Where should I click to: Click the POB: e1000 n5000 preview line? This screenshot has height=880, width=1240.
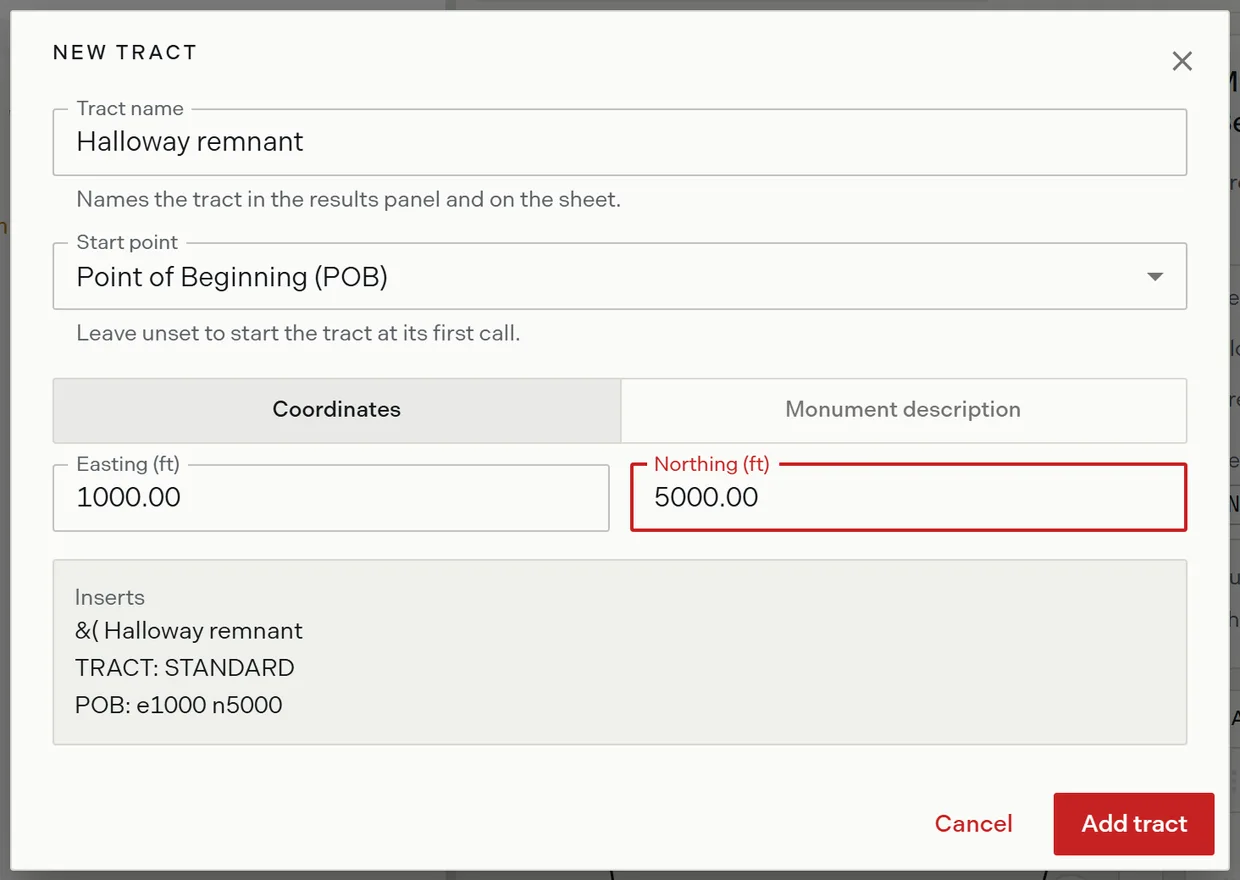(179, 705)
